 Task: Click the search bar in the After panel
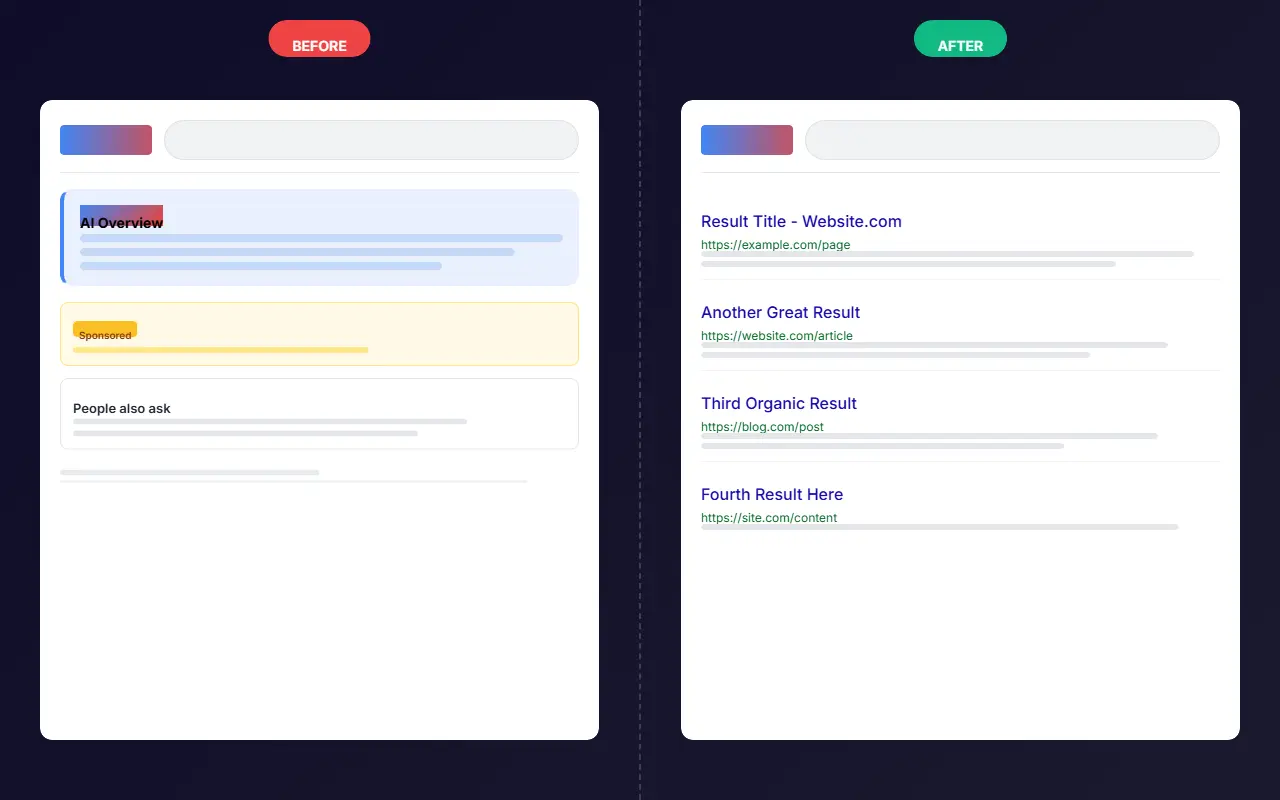[x=1012, y=140]
